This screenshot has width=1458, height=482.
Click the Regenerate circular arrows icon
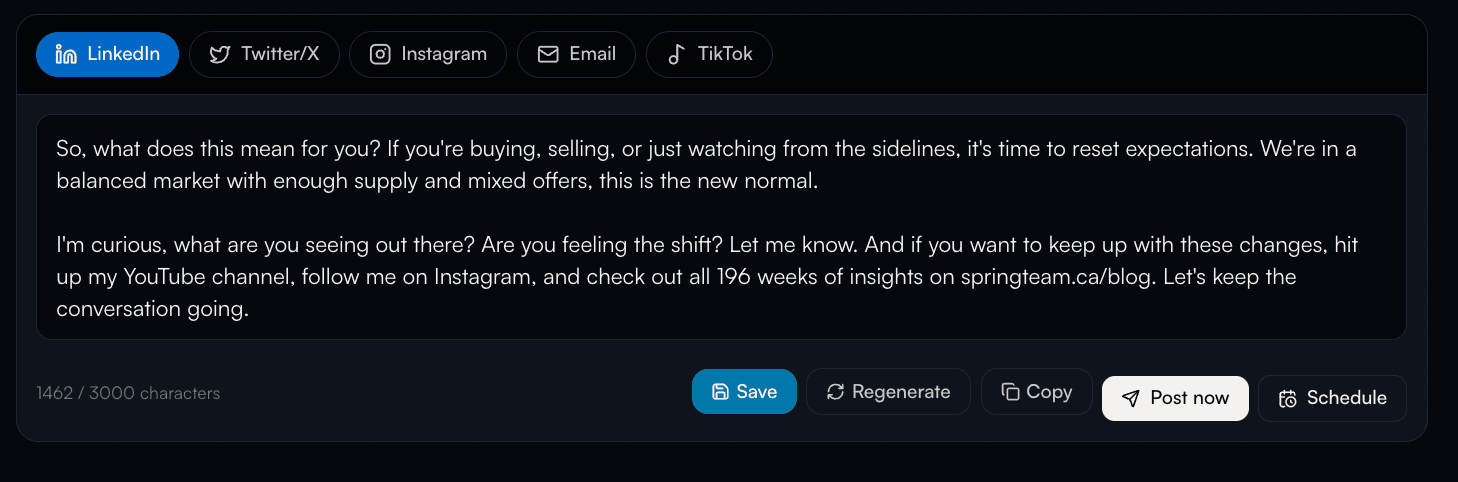pyautogui.click(x=835, y=392)
